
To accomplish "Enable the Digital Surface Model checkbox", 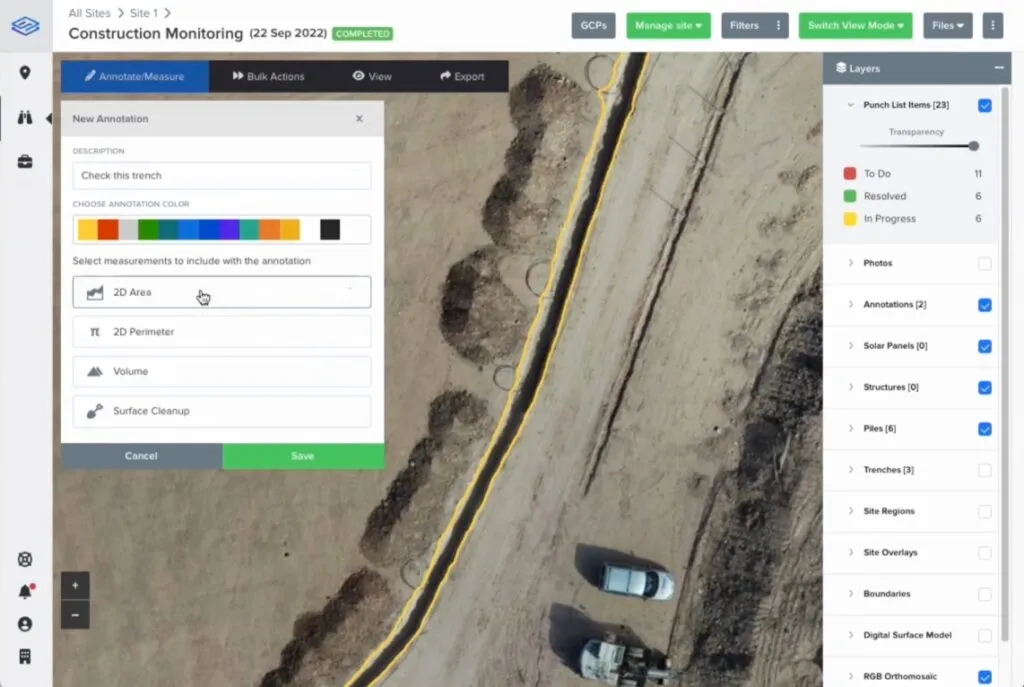I will [985, 635].
